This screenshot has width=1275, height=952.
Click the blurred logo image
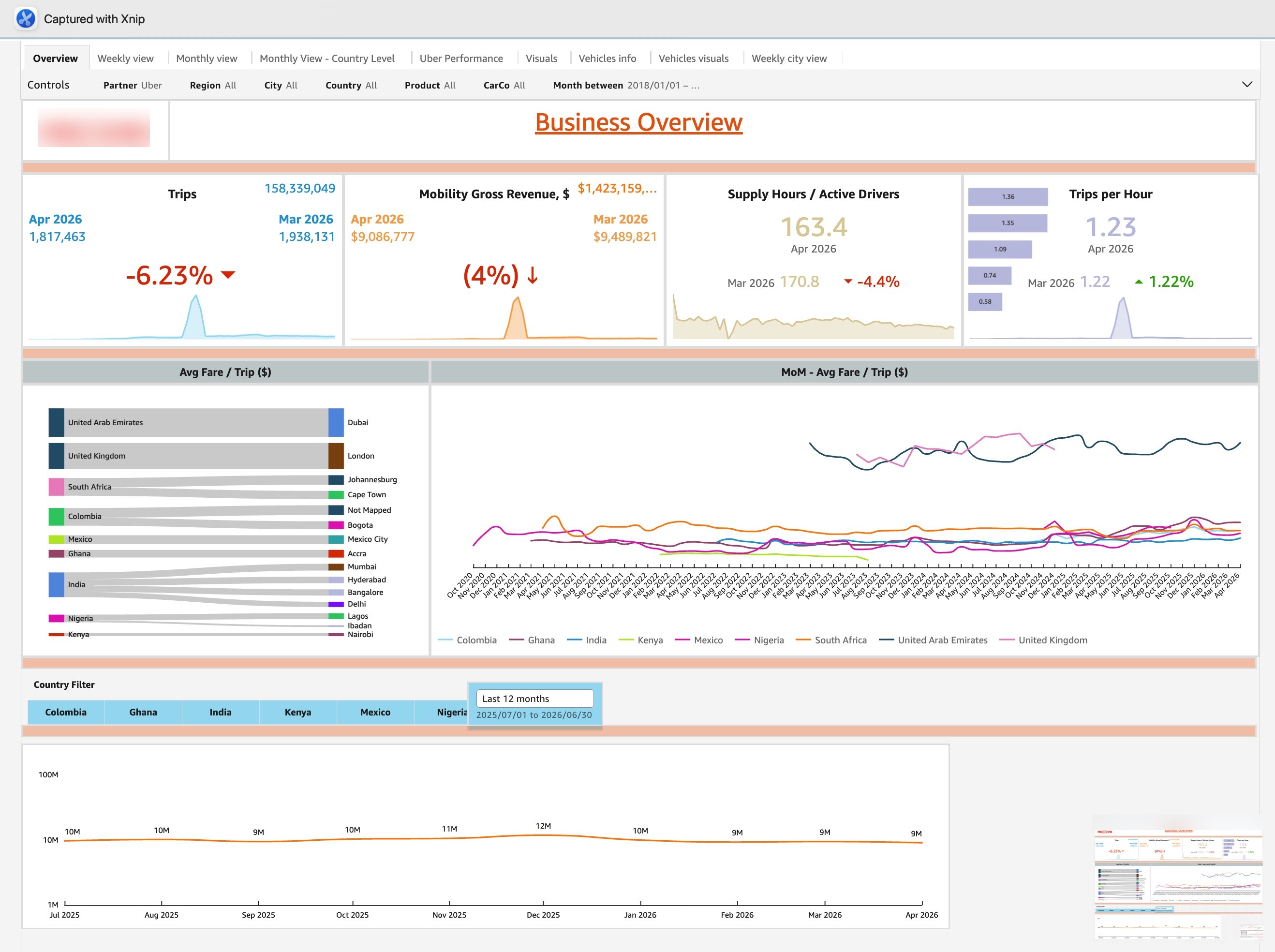click(x=94, y=127)
